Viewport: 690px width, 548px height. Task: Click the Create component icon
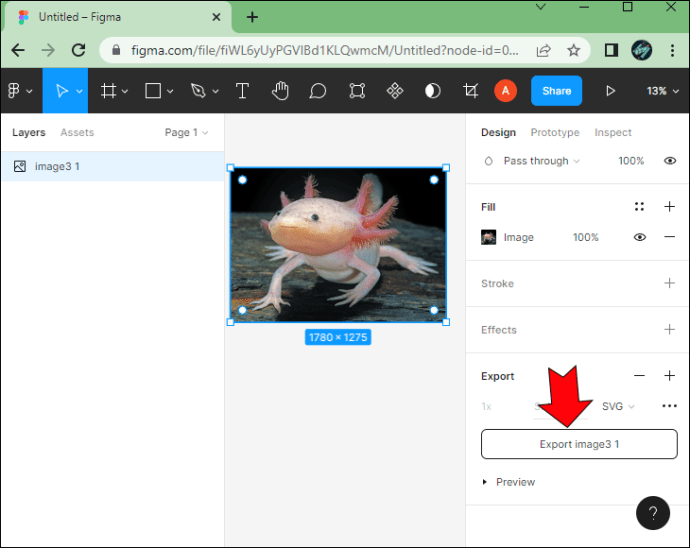[395, 91]
